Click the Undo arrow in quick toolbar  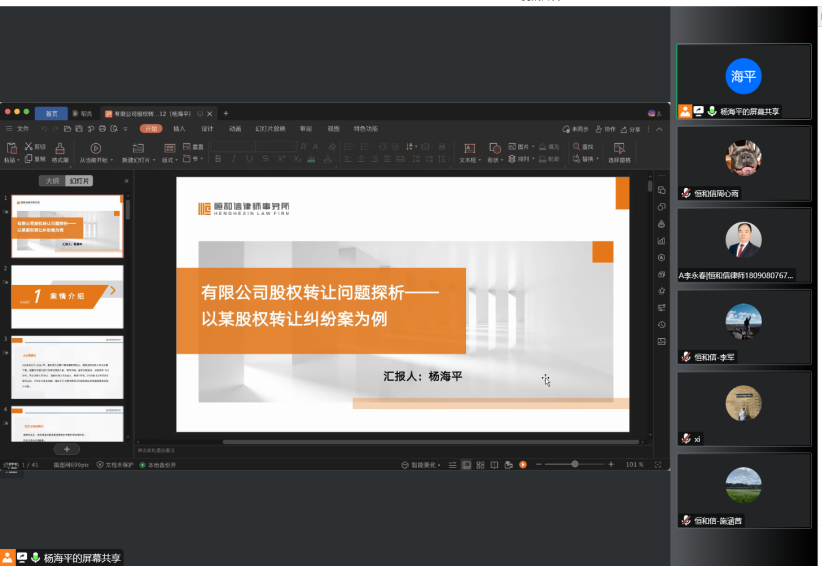pyautogui.click(x=44, y=128)
